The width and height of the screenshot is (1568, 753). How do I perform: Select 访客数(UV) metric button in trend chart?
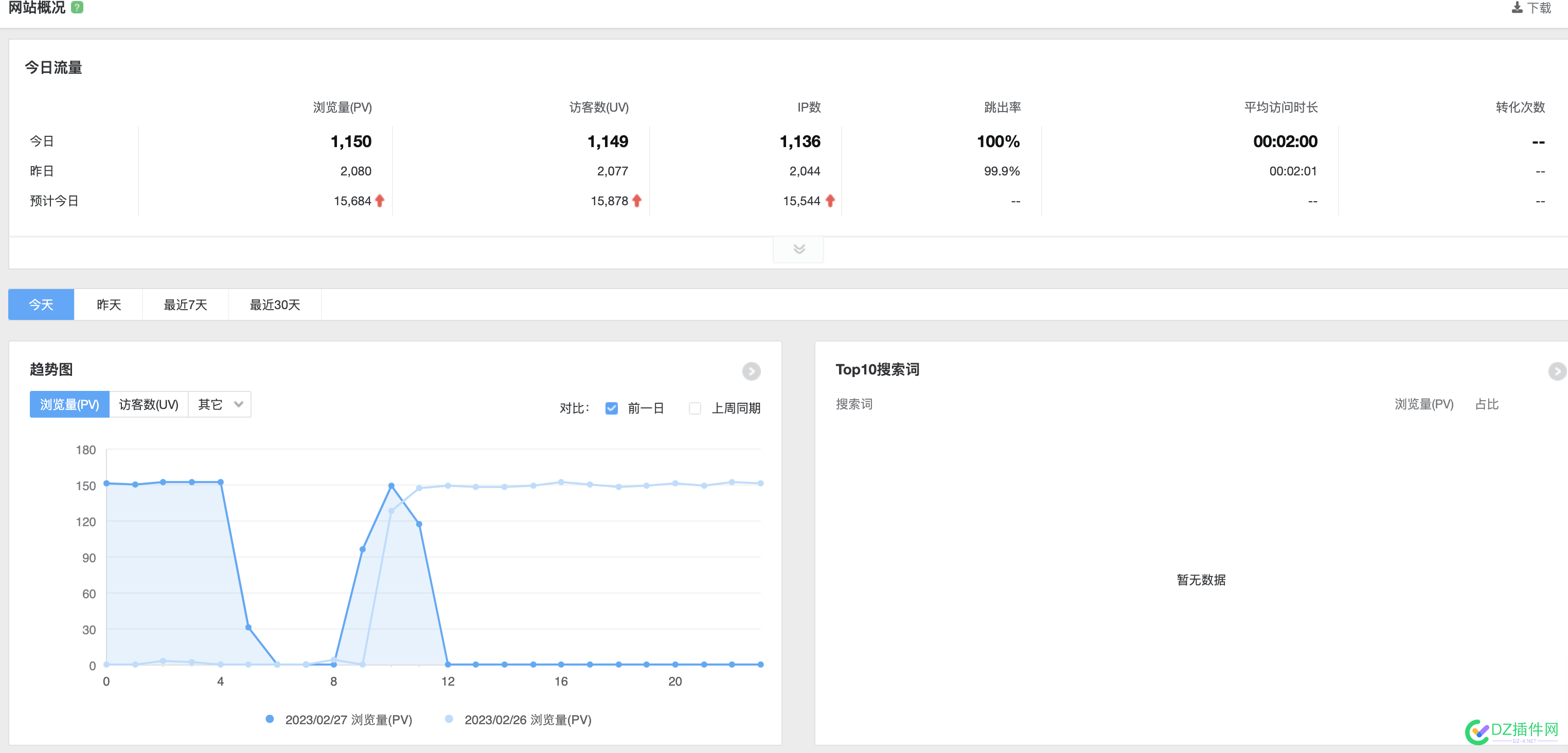pyautogui.click(x=149, y=404)
